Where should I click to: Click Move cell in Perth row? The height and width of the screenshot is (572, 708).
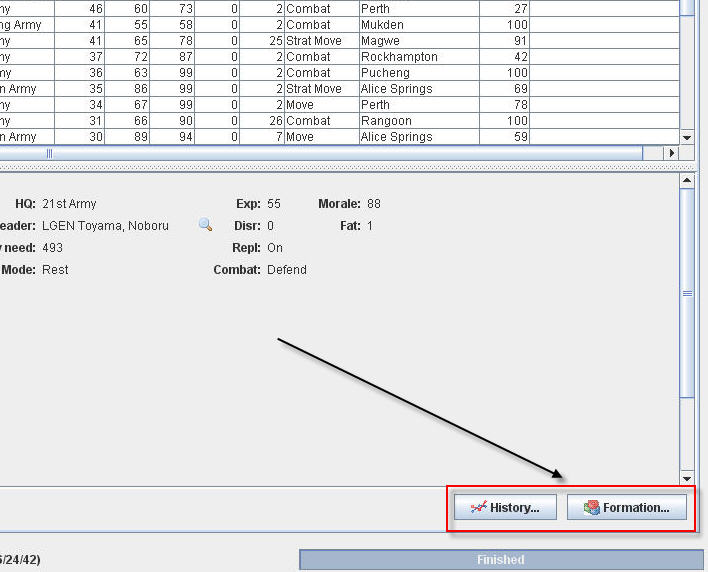(x=321, y=105)
